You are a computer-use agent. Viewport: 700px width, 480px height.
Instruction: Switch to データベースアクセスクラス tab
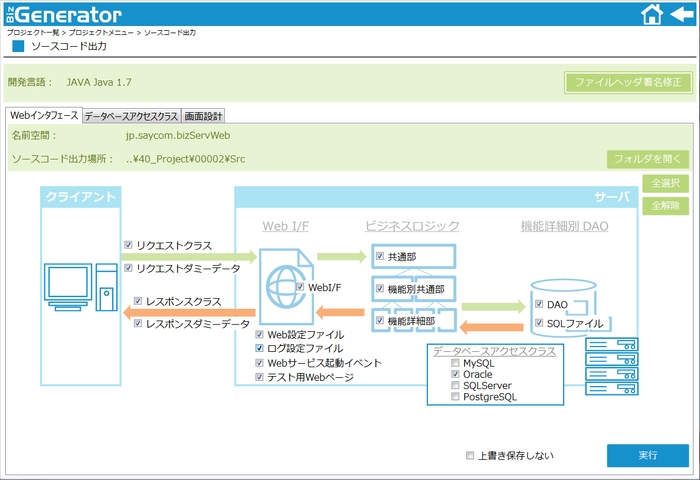(x=131, y=116)
